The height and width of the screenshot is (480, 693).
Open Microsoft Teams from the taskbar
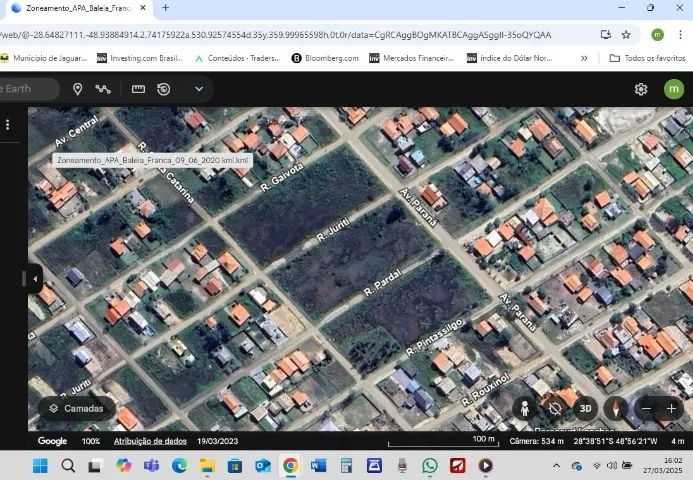click(151, 465)
